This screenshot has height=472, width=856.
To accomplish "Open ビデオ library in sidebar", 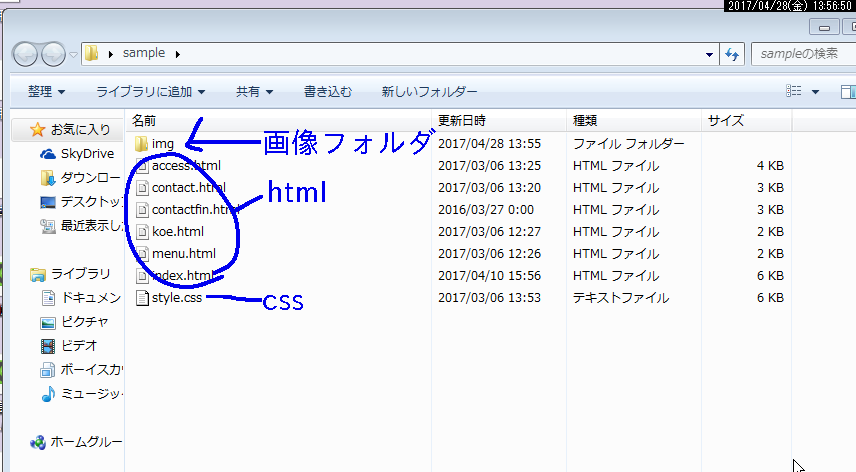I will point(69,346).
